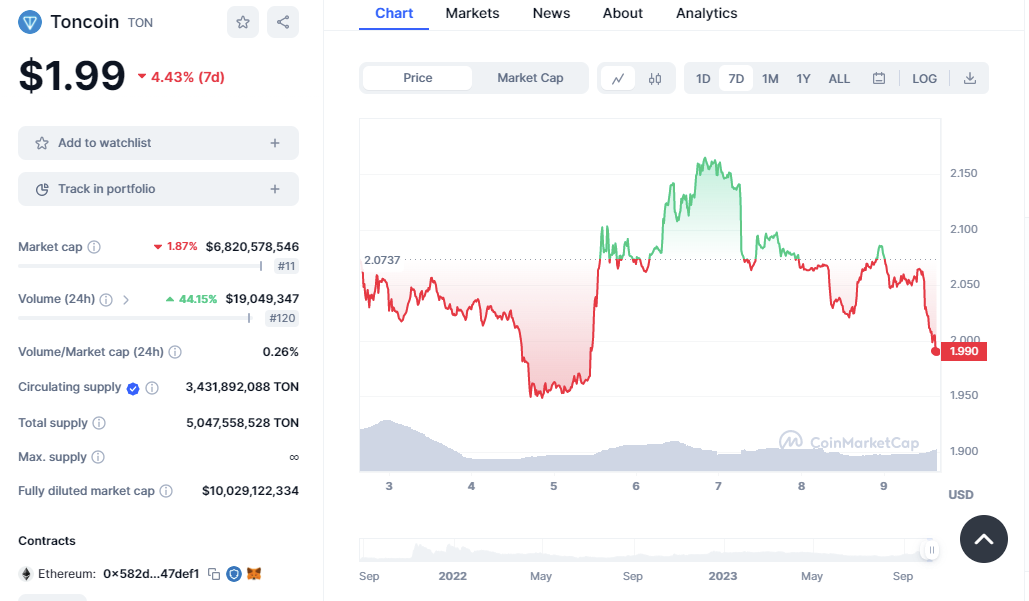
Task: Click the $1.99 price value
Action: 72,76
